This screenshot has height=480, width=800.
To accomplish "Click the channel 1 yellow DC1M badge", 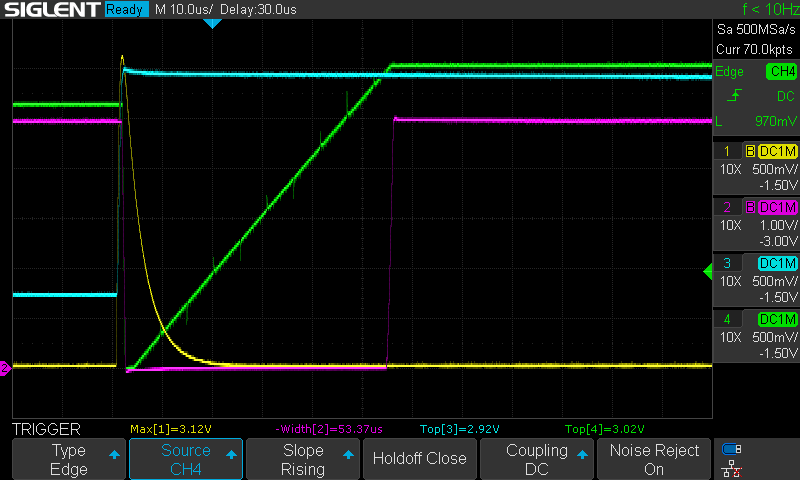I will (777, 151).
